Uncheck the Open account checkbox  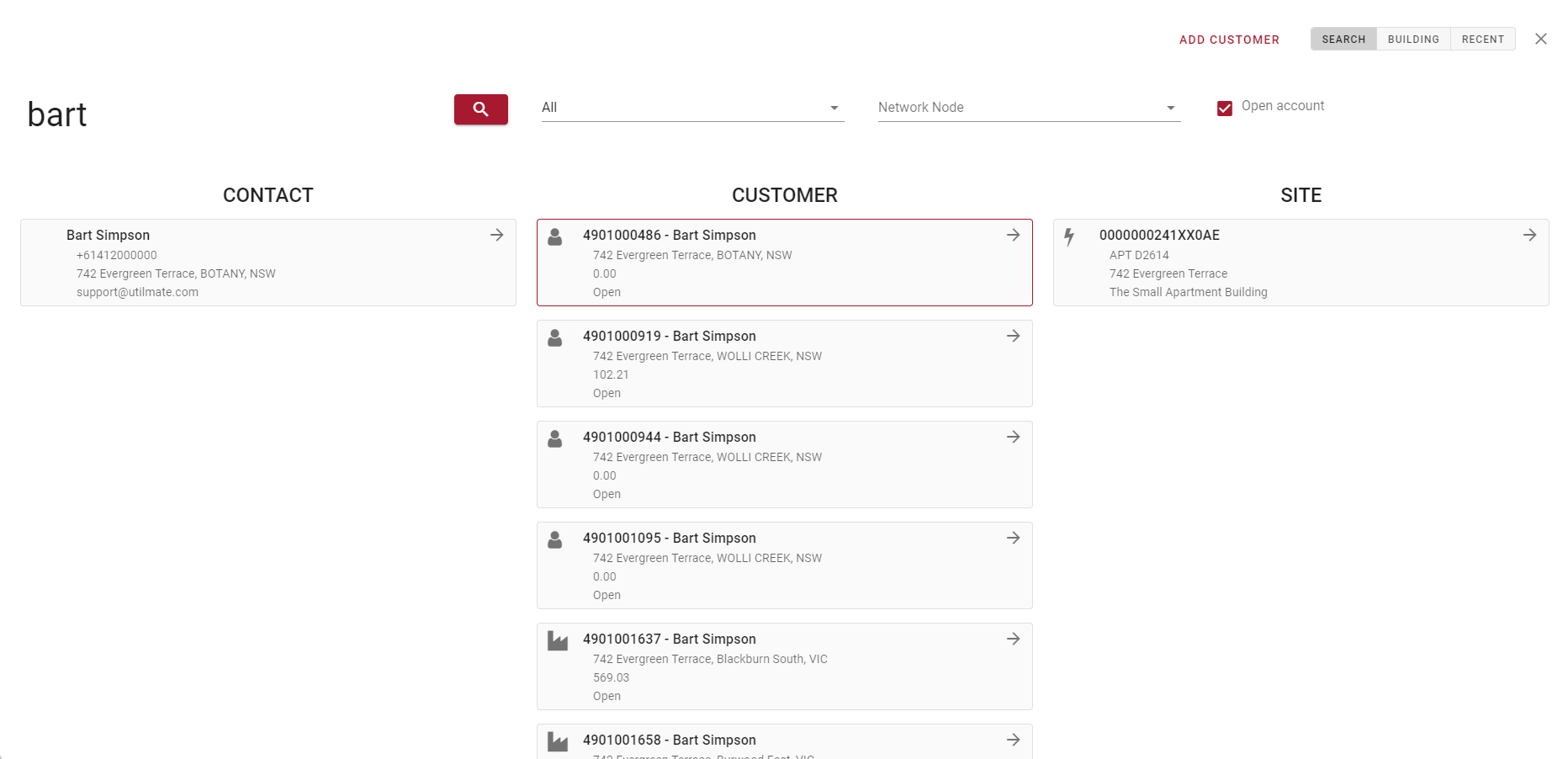pyautogui.click(x=1225, y=108)
